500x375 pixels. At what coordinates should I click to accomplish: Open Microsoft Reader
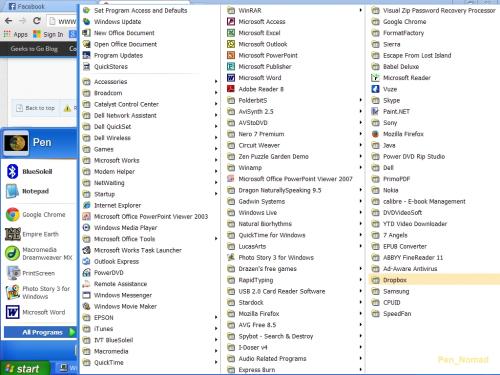(x=407, y=78)
